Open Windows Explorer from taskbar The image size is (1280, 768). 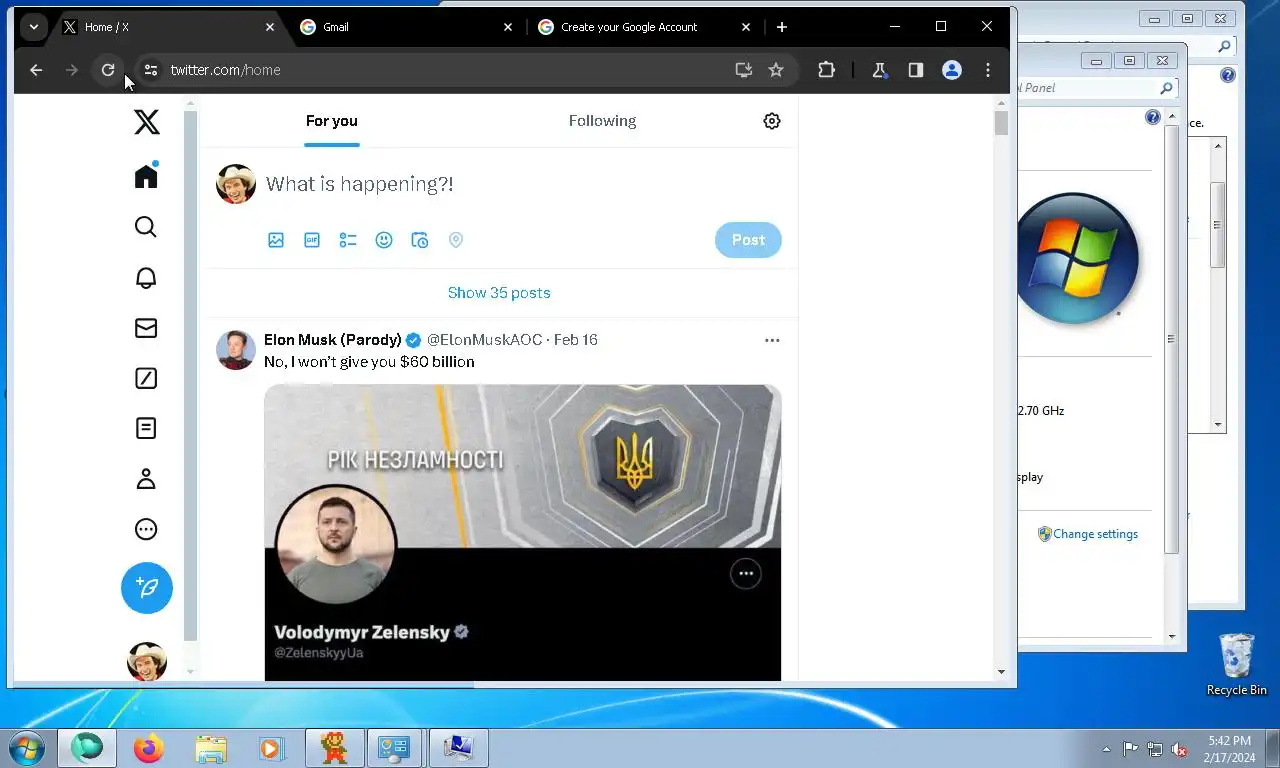pos(211,748)
